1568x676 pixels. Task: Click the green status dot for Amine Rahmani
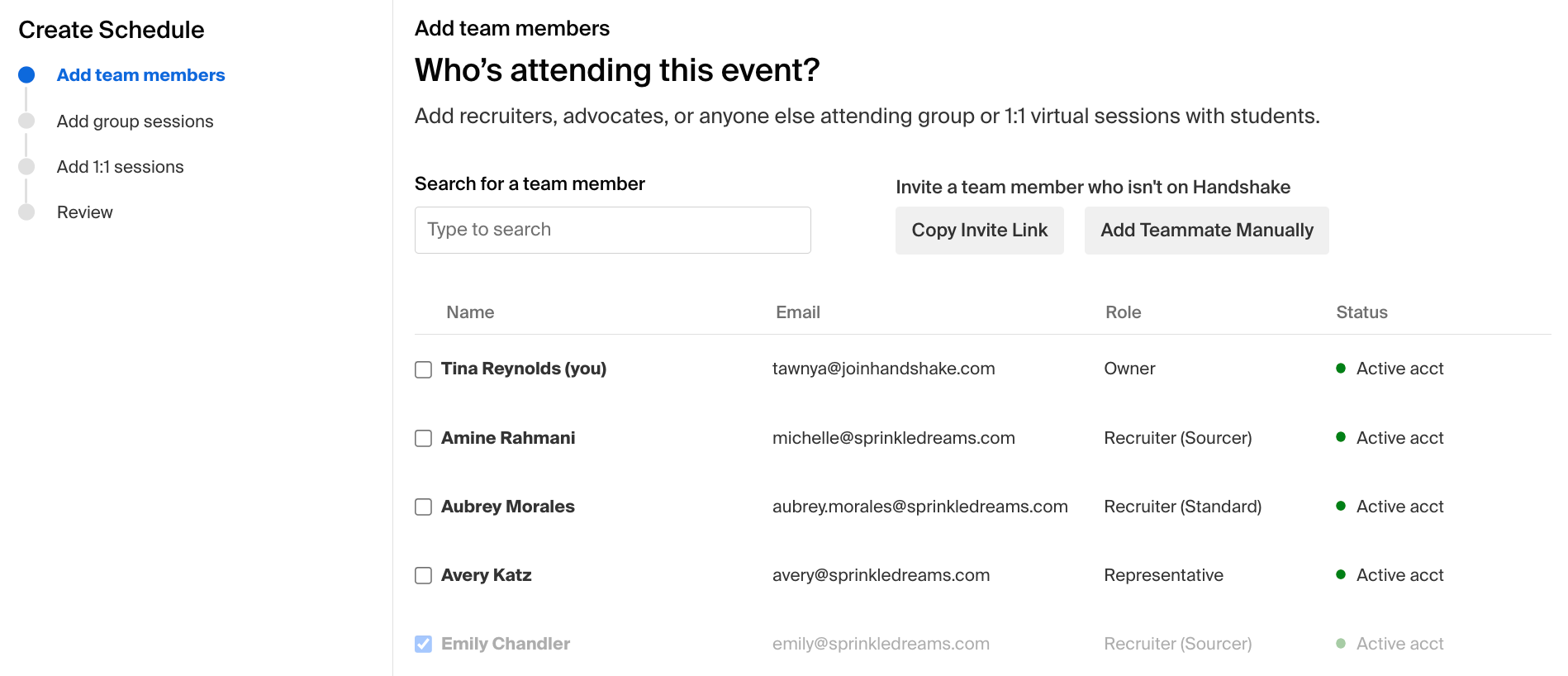tap(1342, 438)
